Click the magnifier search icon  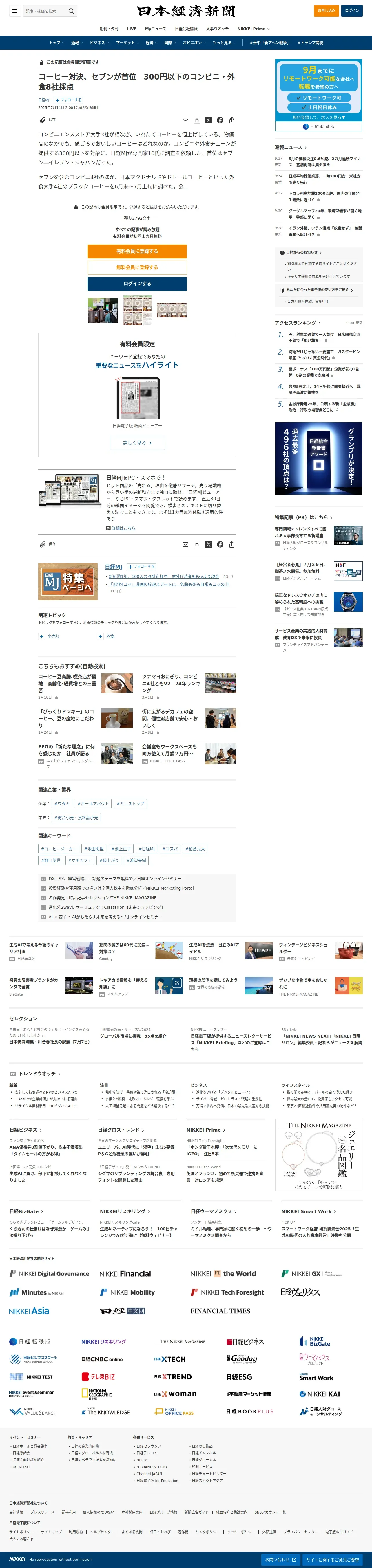[71, 11]
